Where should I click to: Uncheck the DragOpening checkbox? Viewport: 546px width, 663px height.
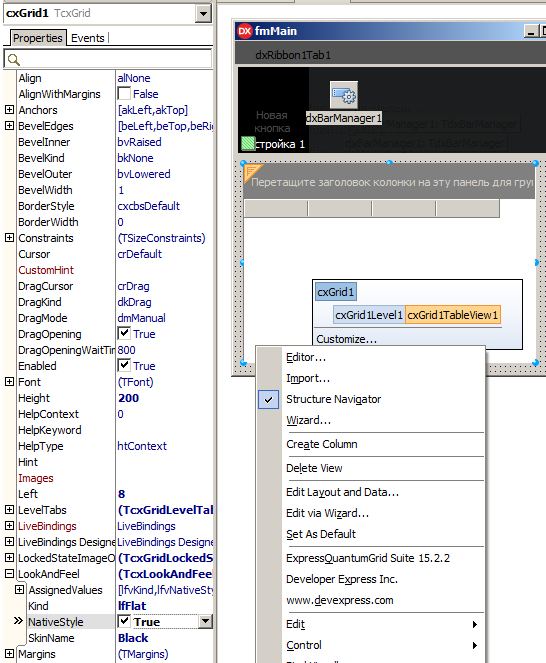(124, 333)
